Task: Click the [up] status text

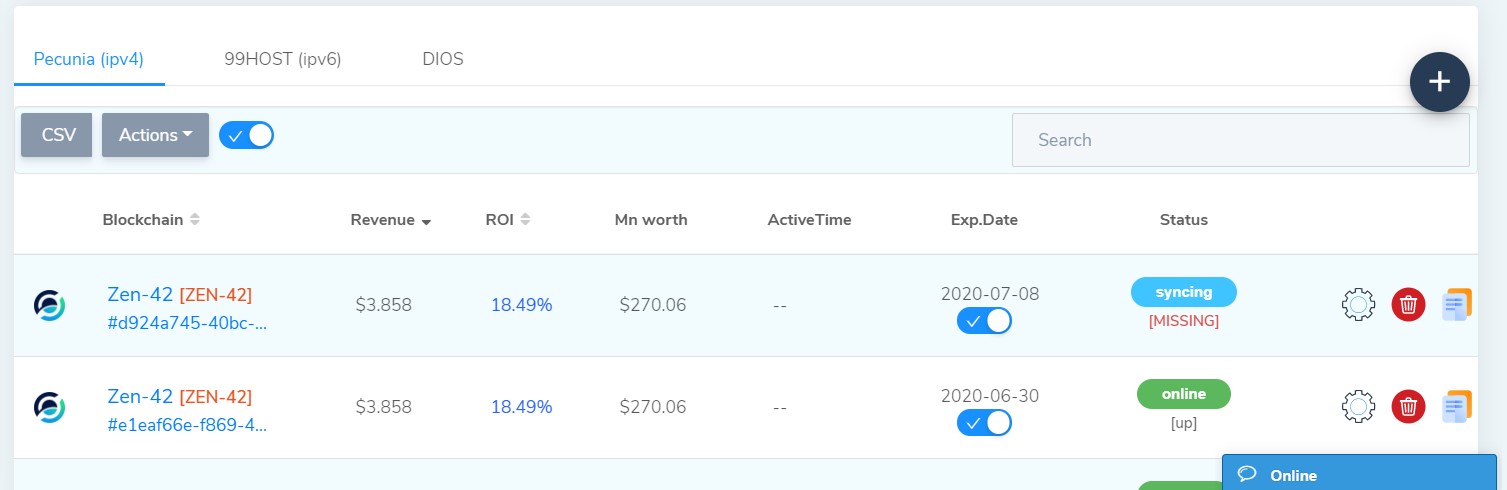Action: point(1184,423)
